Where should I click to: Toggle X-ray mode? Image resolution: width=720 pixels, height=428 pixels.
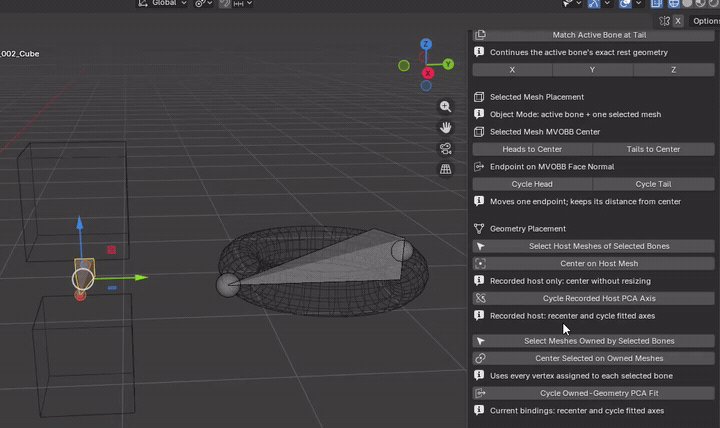[x=656, y=4]
